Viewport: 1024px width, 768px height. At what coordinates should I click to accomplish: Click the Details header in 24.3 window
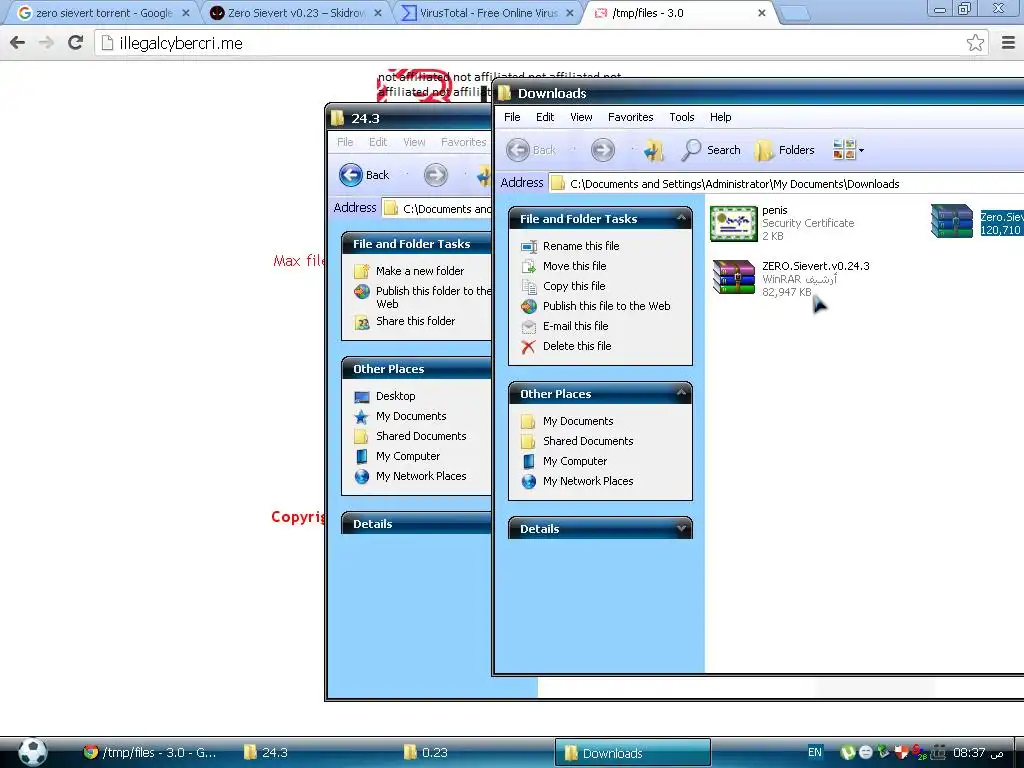point(416,524)
